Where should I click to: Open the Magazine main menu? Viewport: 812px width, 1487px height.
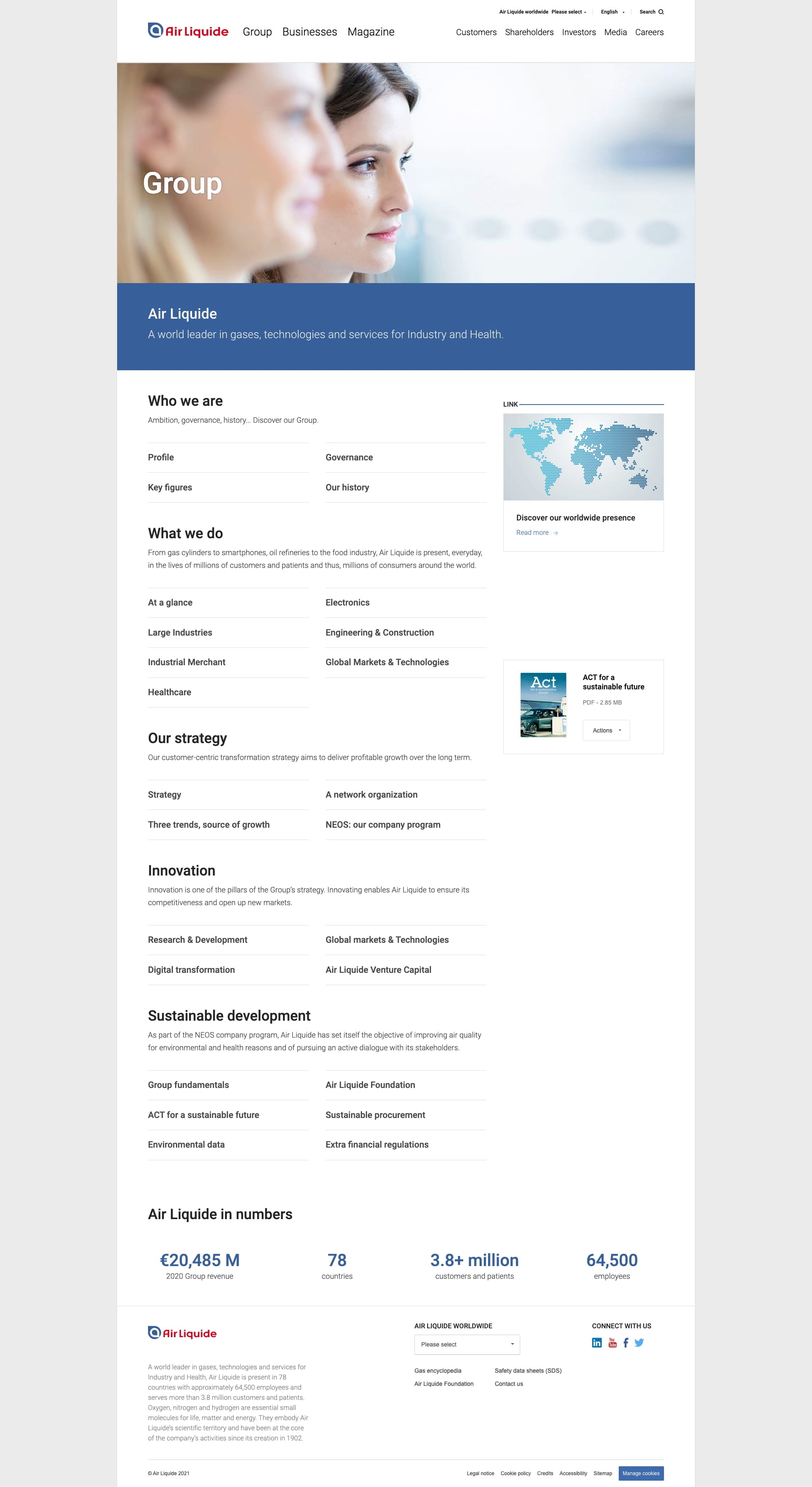click(x=371, y=32)
